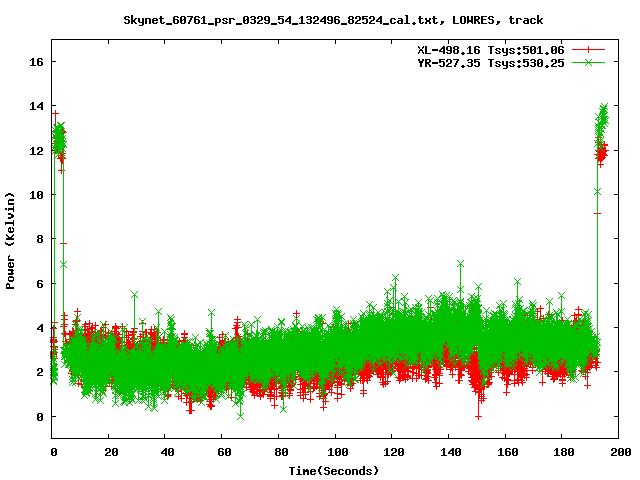Click the x-axis tick label 100

click(x=338, y=452)
